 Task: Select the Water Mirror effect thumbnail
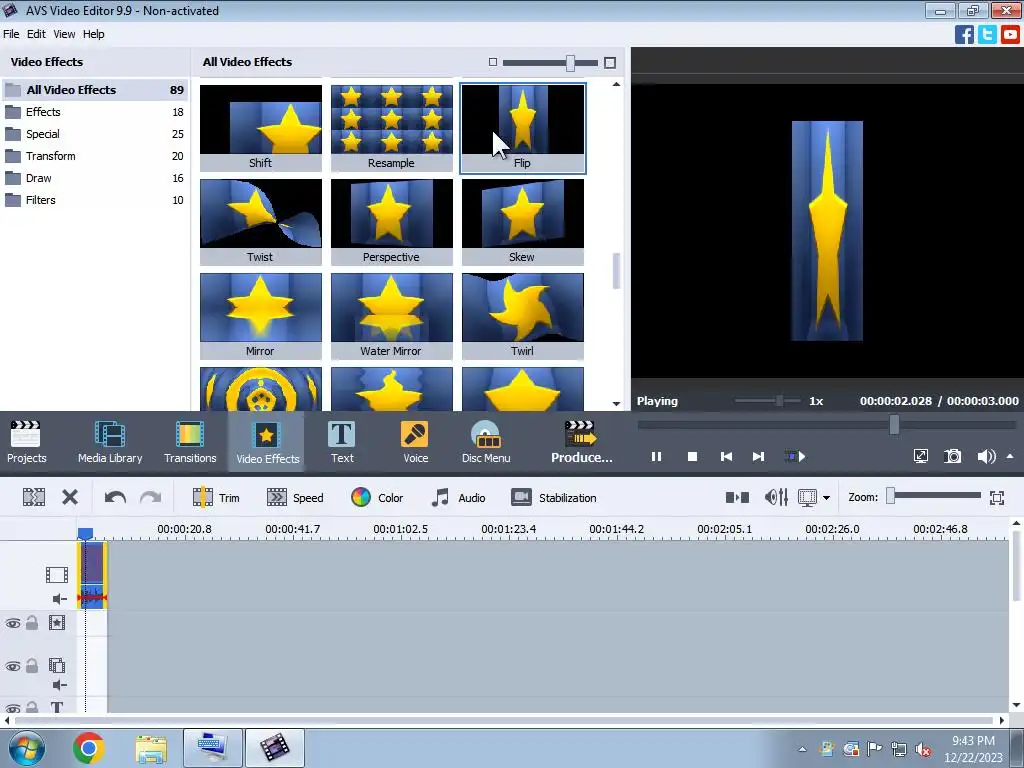click(391, 316)
